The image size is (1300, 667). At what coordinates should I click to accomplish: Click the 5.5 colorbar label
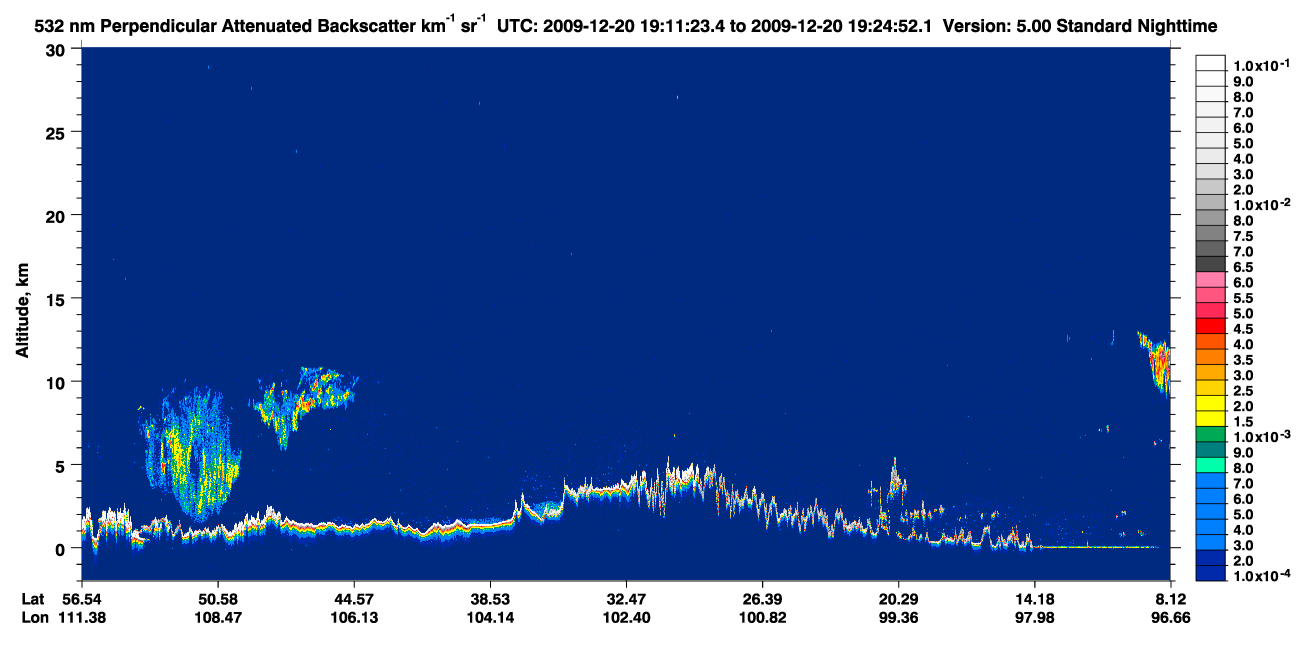click(1243, 298)
